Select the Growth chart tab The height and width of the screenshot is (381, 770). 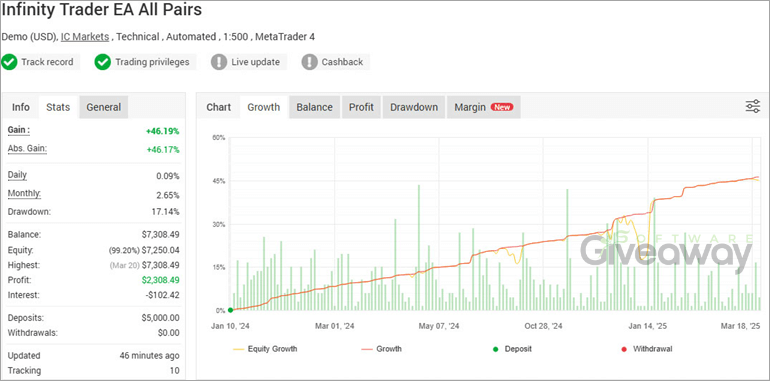(x=264, y=107)
